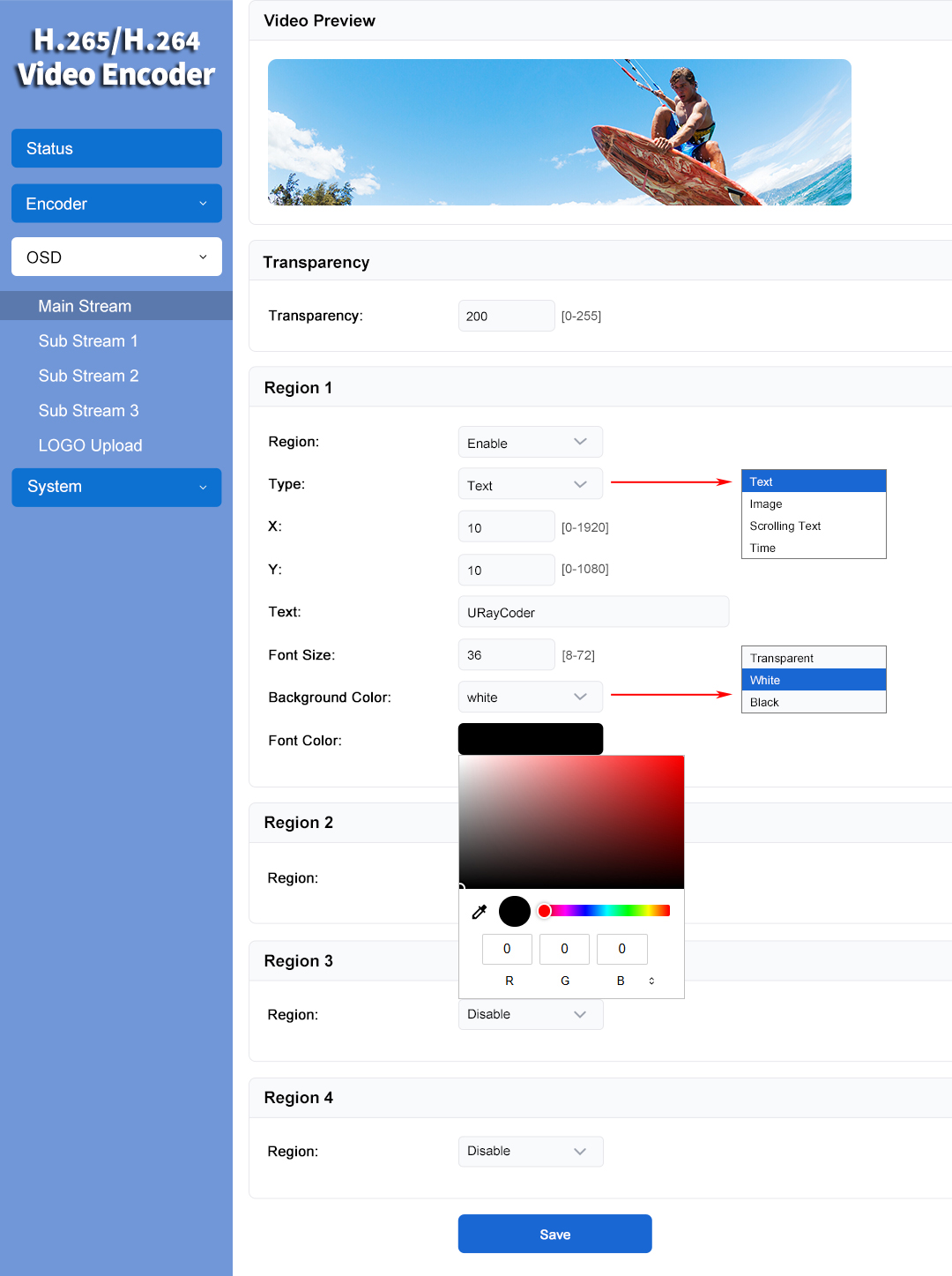Open the Background Color dropdown
The width and height of the screenshot is (952, 1276).
tap(531, 697)
